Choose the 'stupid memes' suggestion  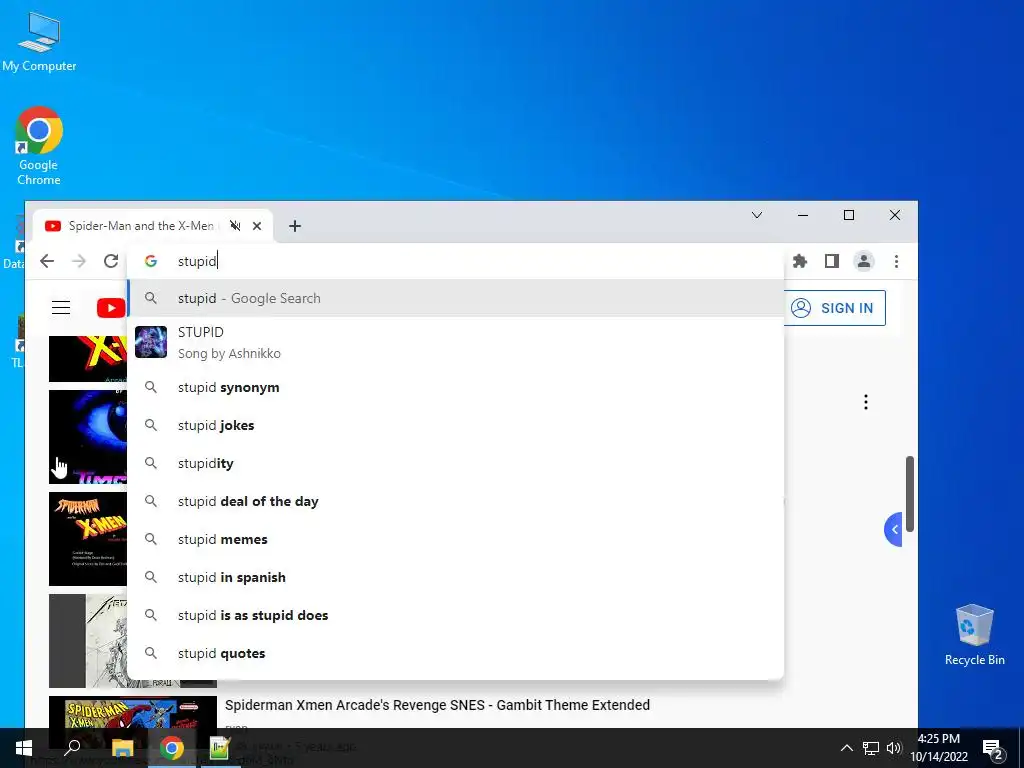[456, 539]
